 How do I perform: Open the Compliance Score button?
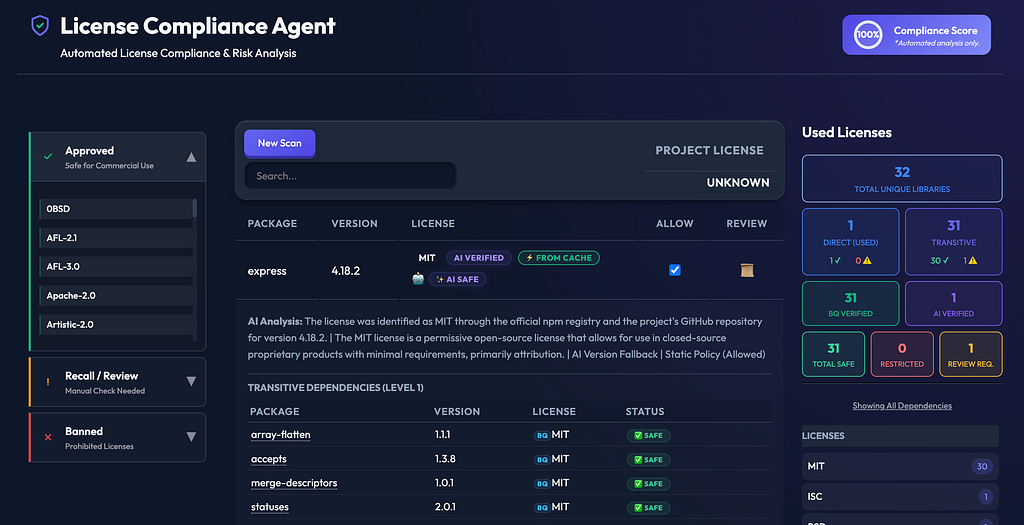click(x=916, y=35)
